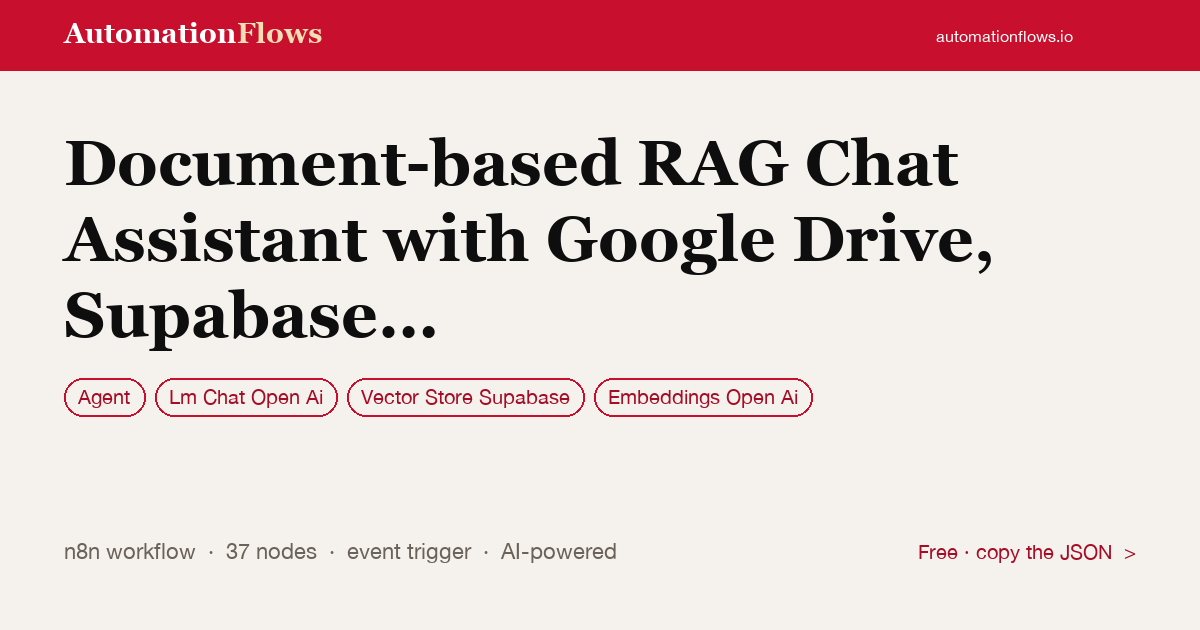1200x630 pixels.
Task: Click the "event trigger" text
Action: [x=409, y=552]
